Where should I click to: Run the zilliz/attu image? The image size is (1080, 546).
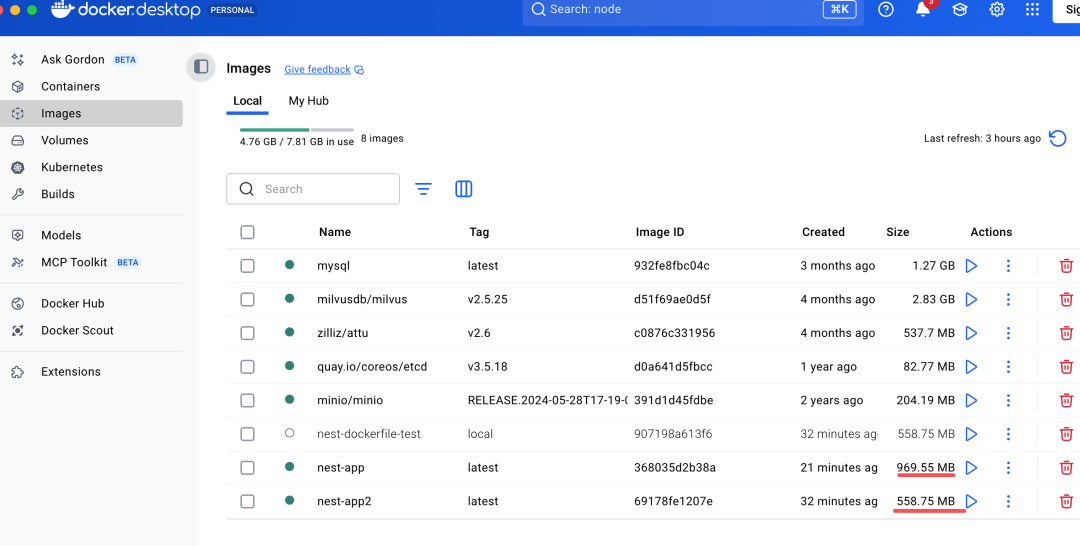[971, 333]
